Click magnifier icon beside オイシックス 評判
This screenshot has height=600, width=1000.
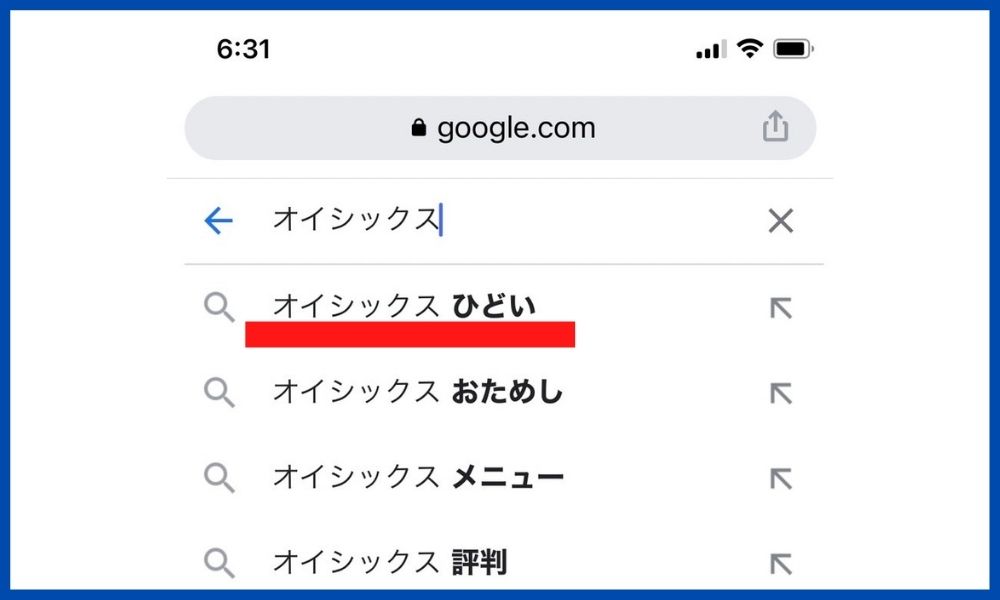pos(219,563)
